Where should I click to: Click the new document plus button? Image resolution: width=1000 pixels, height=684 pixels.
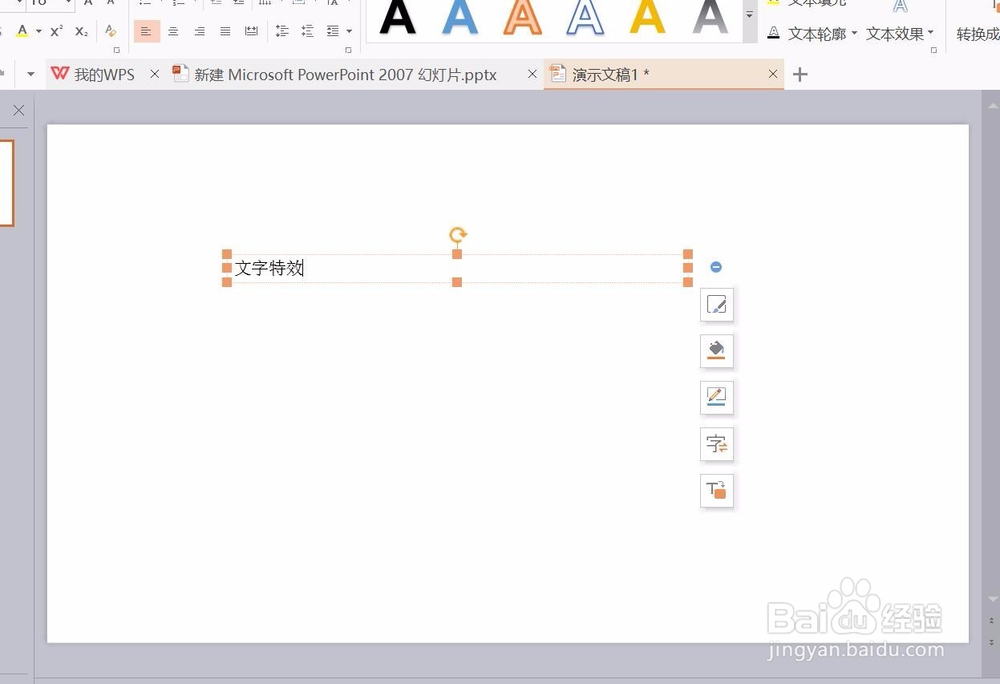(799, 74)
